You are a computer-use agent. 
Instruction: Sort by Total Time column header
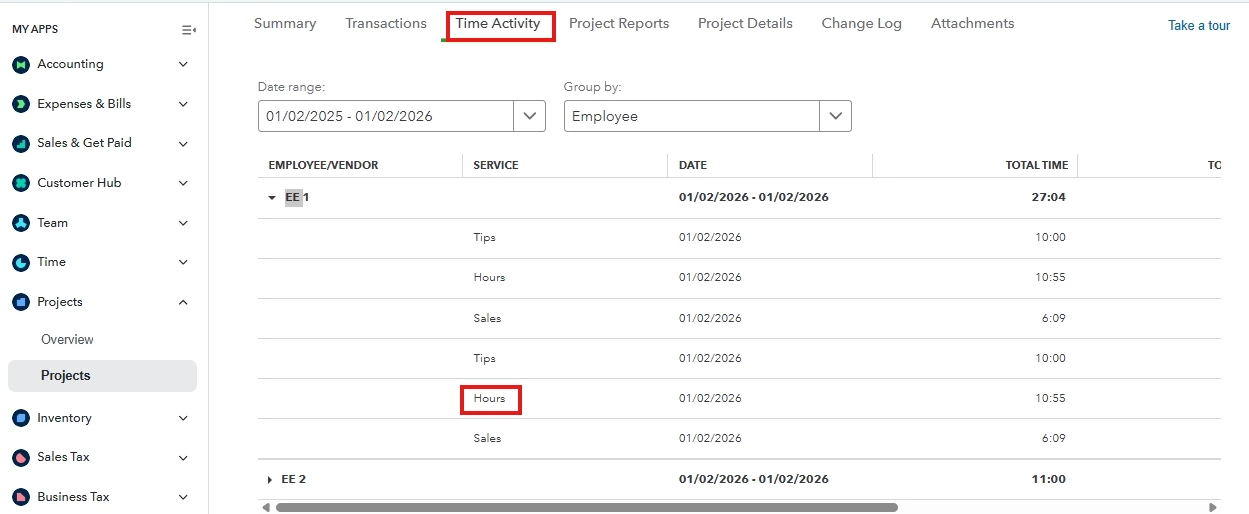tap(1037, 165)
